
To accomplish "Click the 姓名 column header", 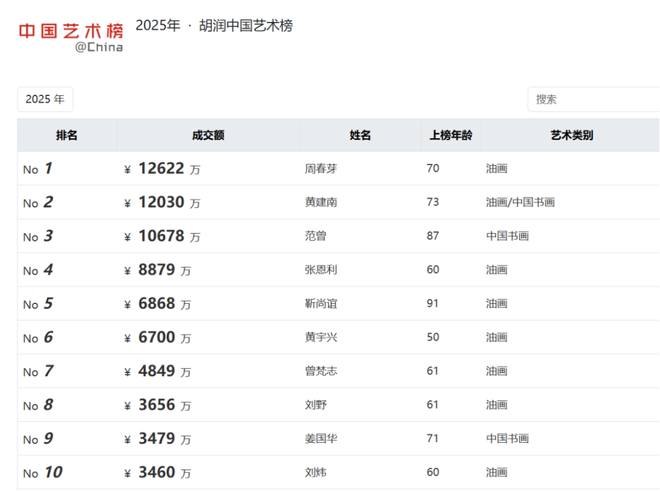I will point(360,135).
